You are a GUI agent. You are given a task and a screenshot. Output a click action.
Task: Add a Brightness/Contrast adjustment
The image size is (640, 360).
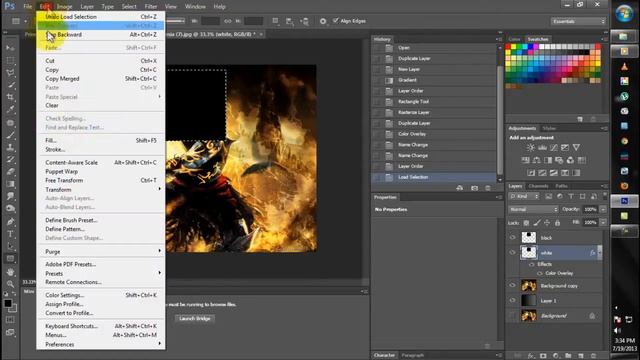point(530,147)
